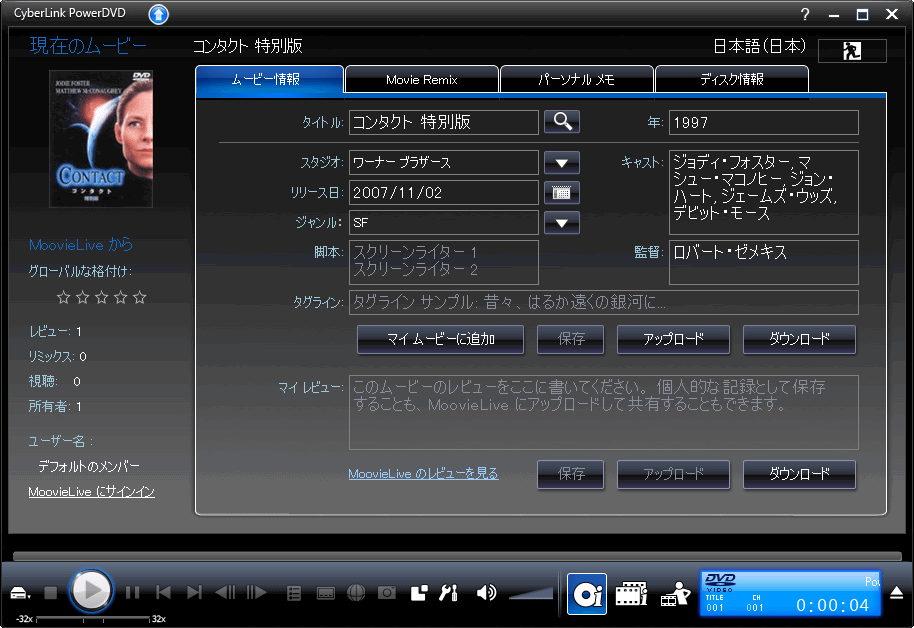Viewport: 914px width, 628px height.
Task: Click the cast list text box
Action: 764,192
